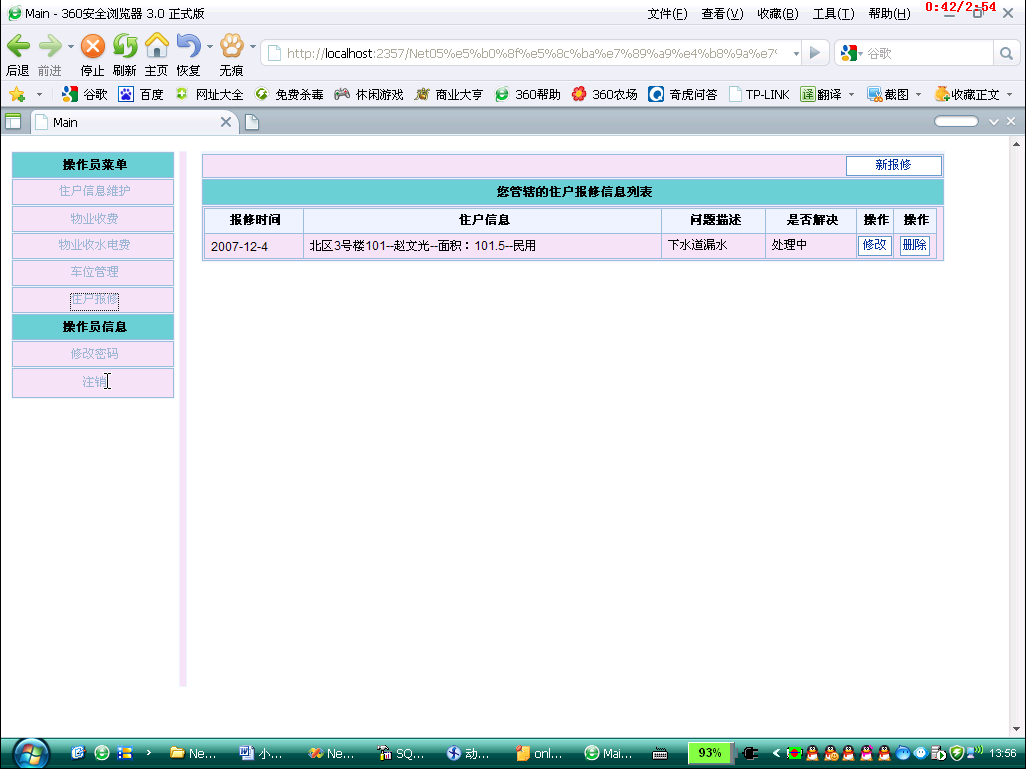Close the Main tab

[x=226, y=122]
